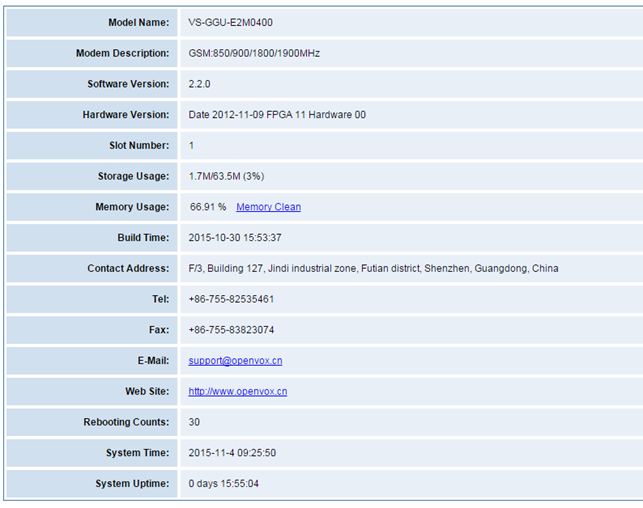643x508 pixels.
Task: Click the Modem Description: label
Action: 123,53
